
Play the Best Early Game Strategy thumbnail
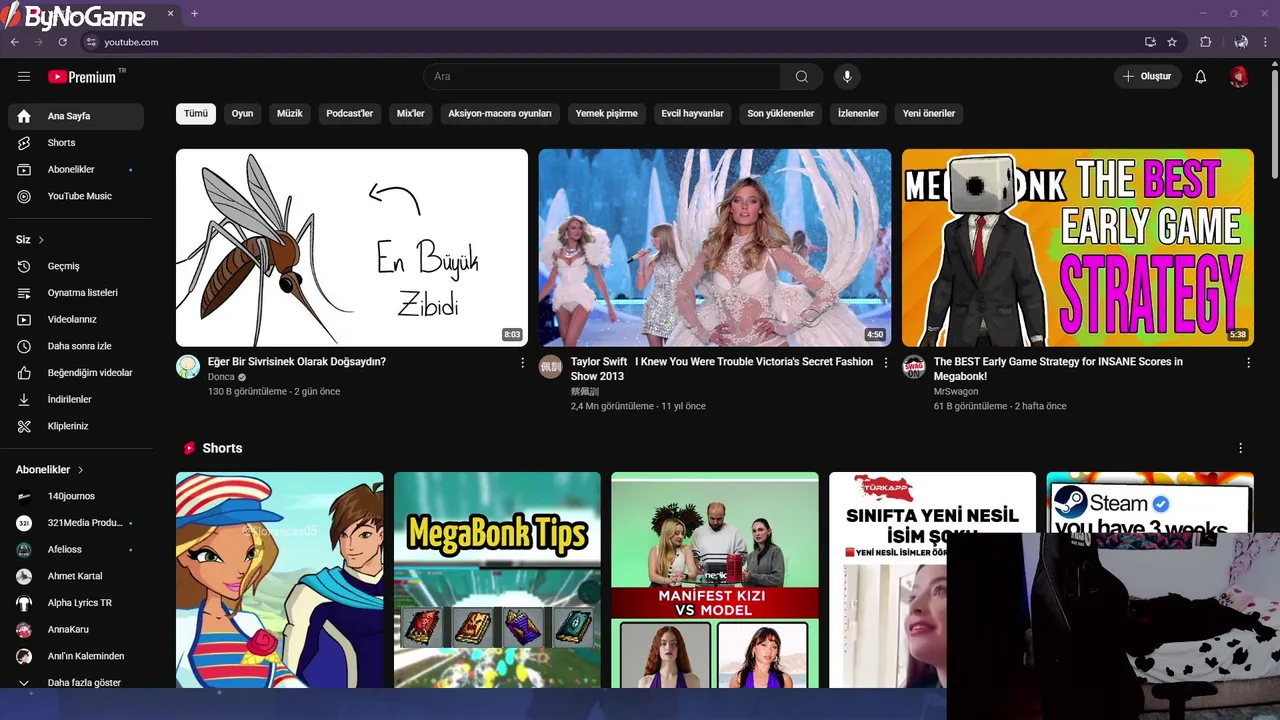pos(1078,248)
